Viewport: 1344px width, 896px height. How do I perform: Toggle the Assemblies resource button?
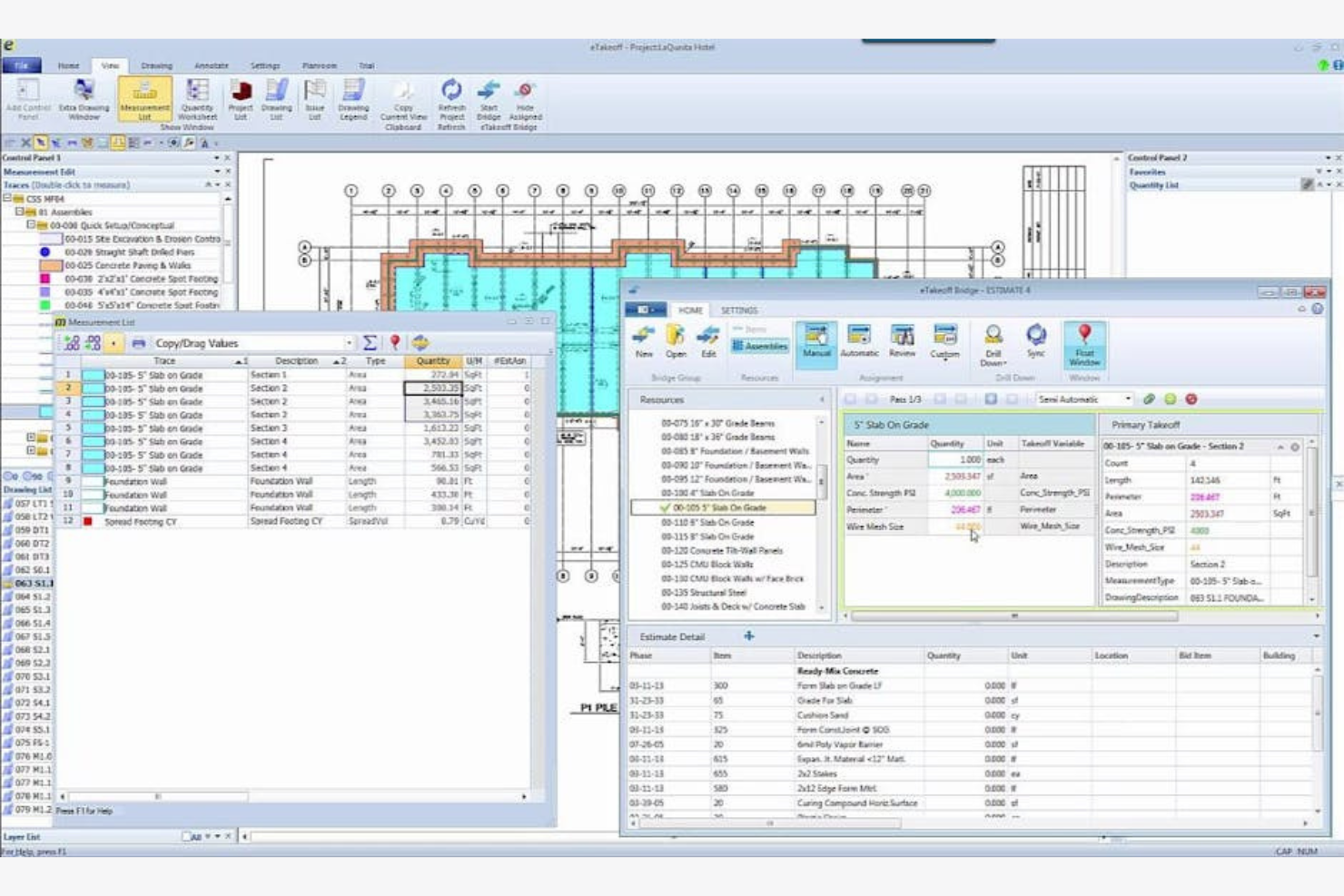pyautogui.click(x=760, y=346)
